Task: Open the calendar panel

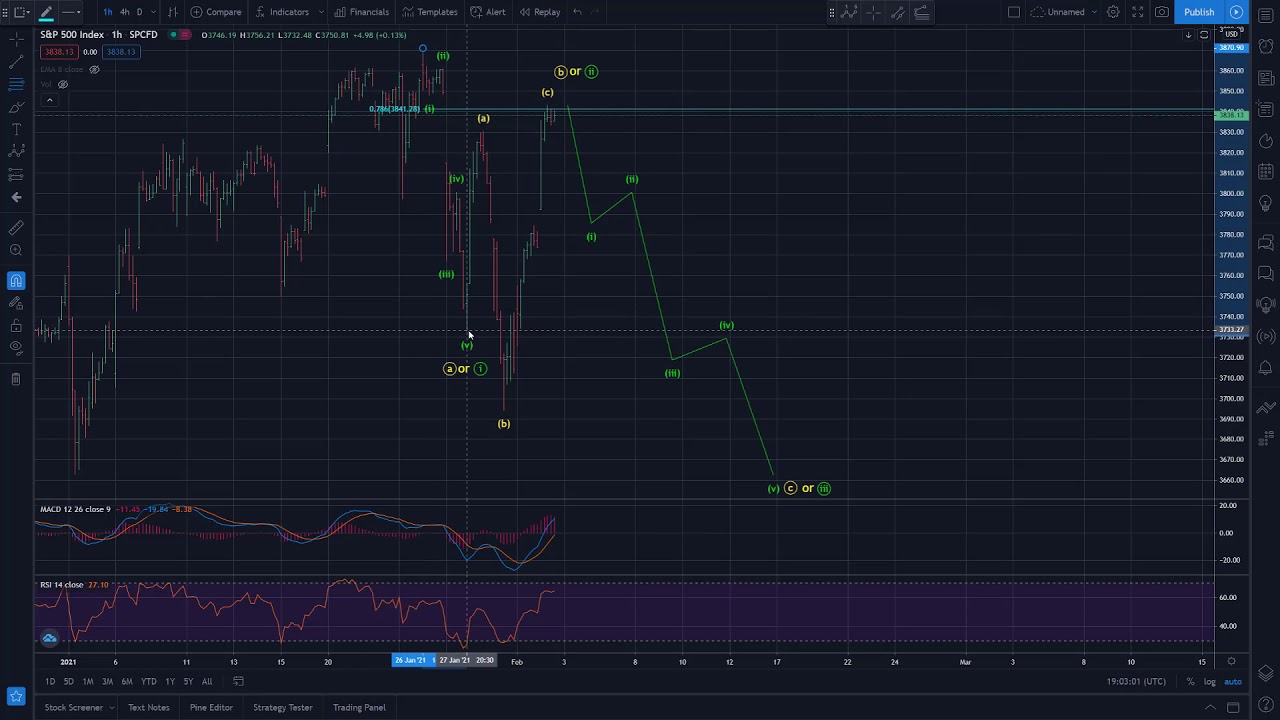Action: pyautogui.click(x=1266, y=173)
